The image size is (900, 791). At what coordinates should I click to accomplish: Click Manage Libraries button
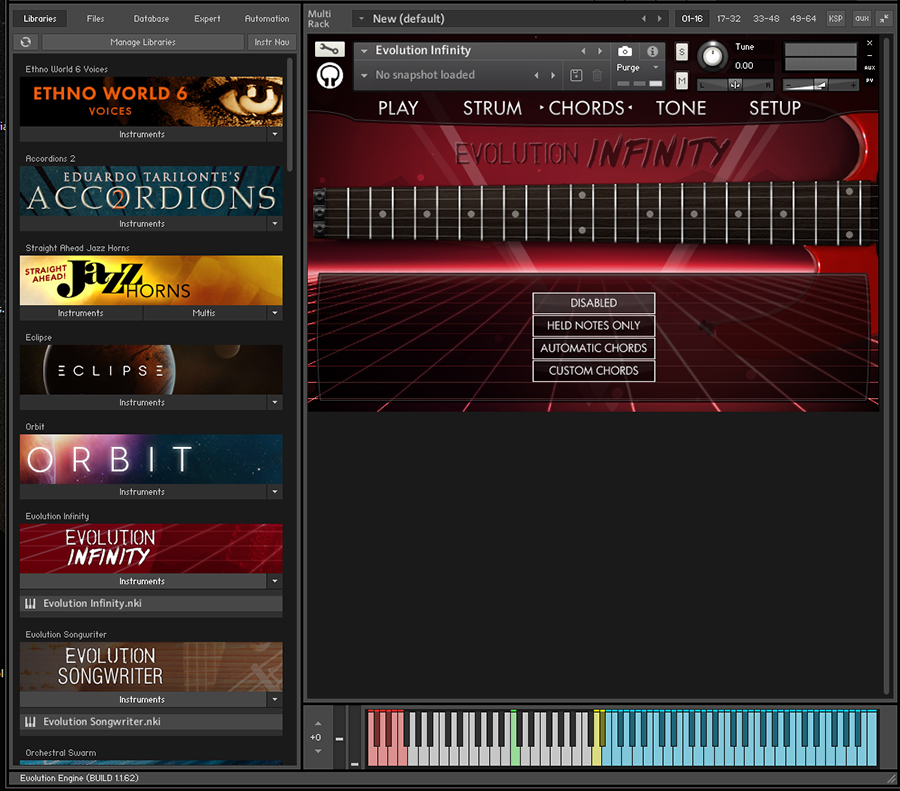point(143,42)
